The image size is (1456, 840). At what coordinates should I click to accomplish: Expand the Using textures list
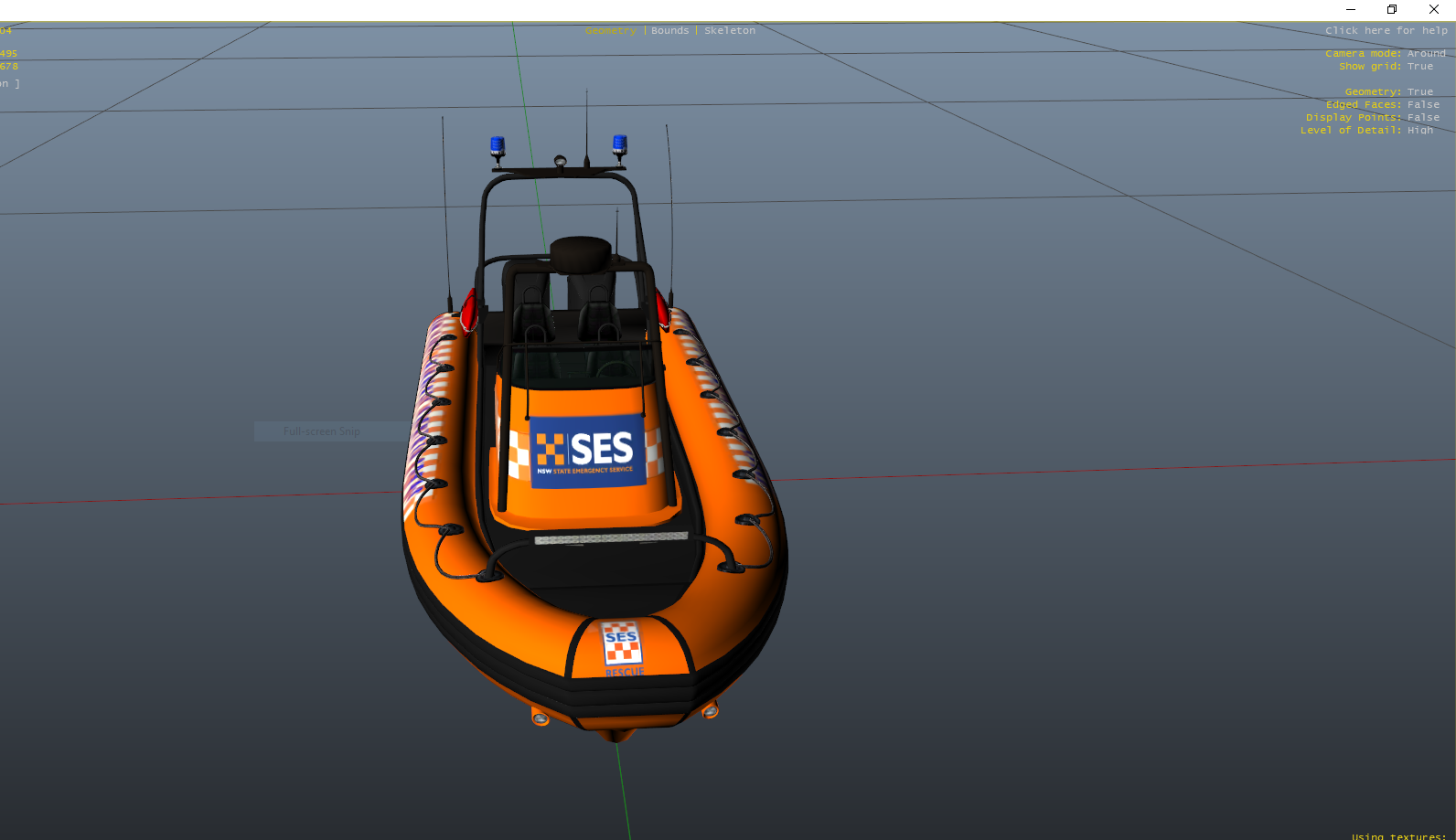point(1398,835)
